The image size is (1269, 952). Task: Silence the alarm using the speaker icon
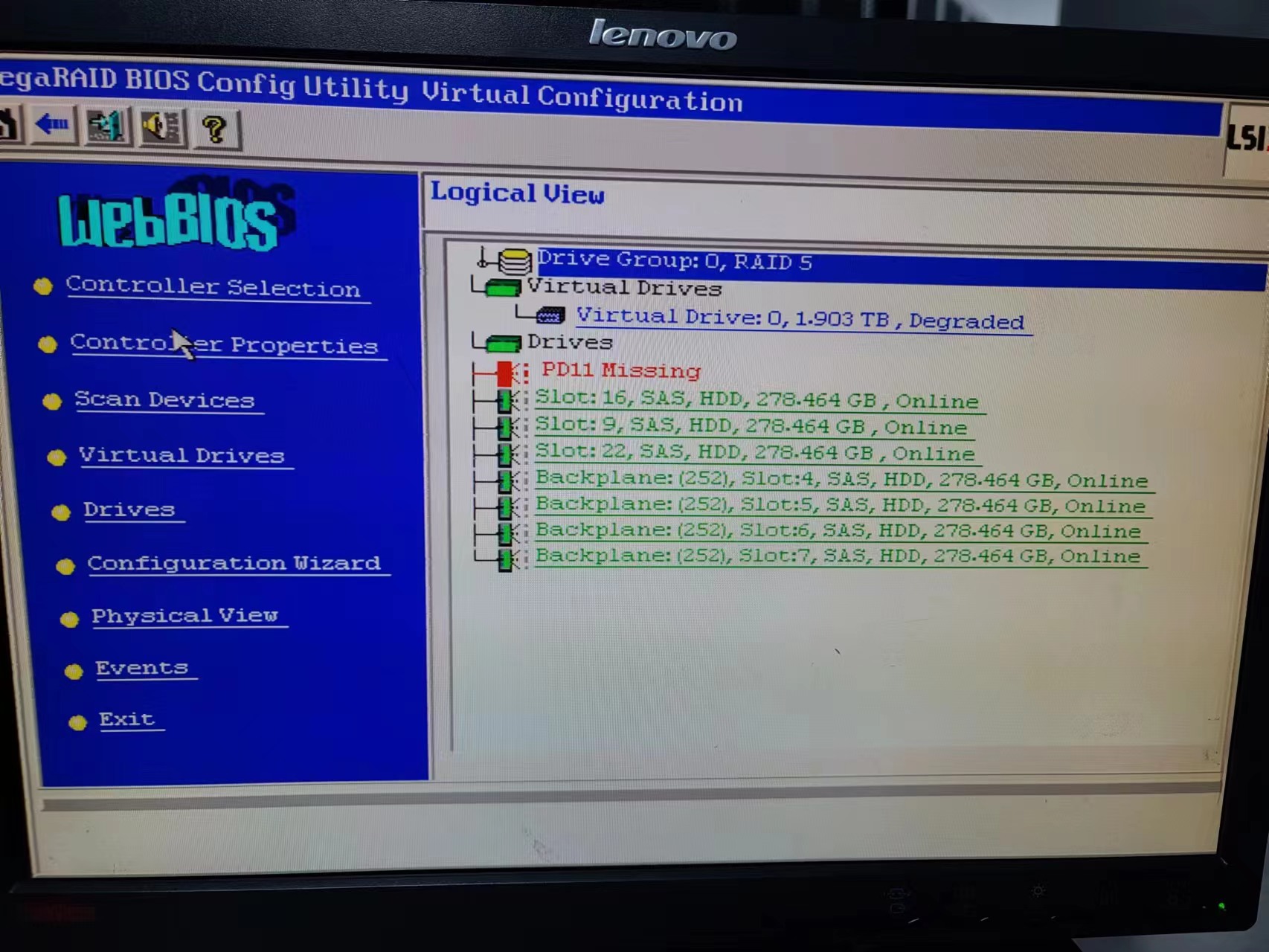pos(161,128)
